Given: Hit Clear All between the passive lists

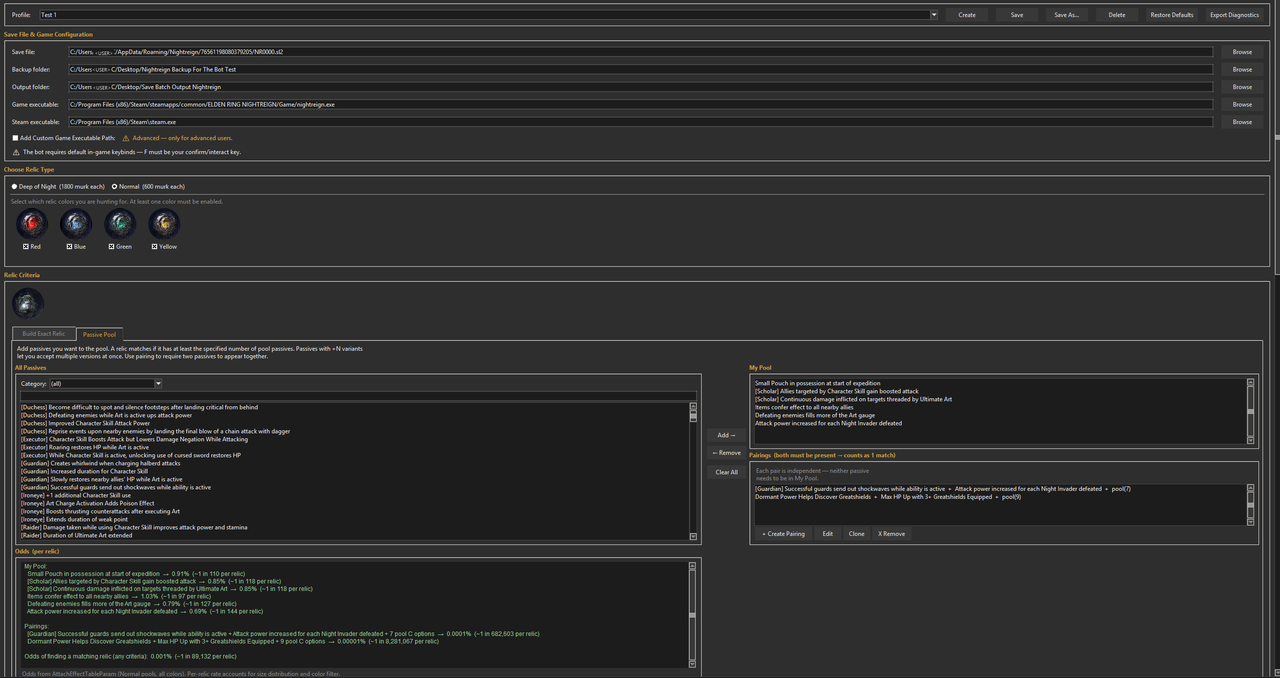Looking at the screenshot, I should tap(726, 472).
